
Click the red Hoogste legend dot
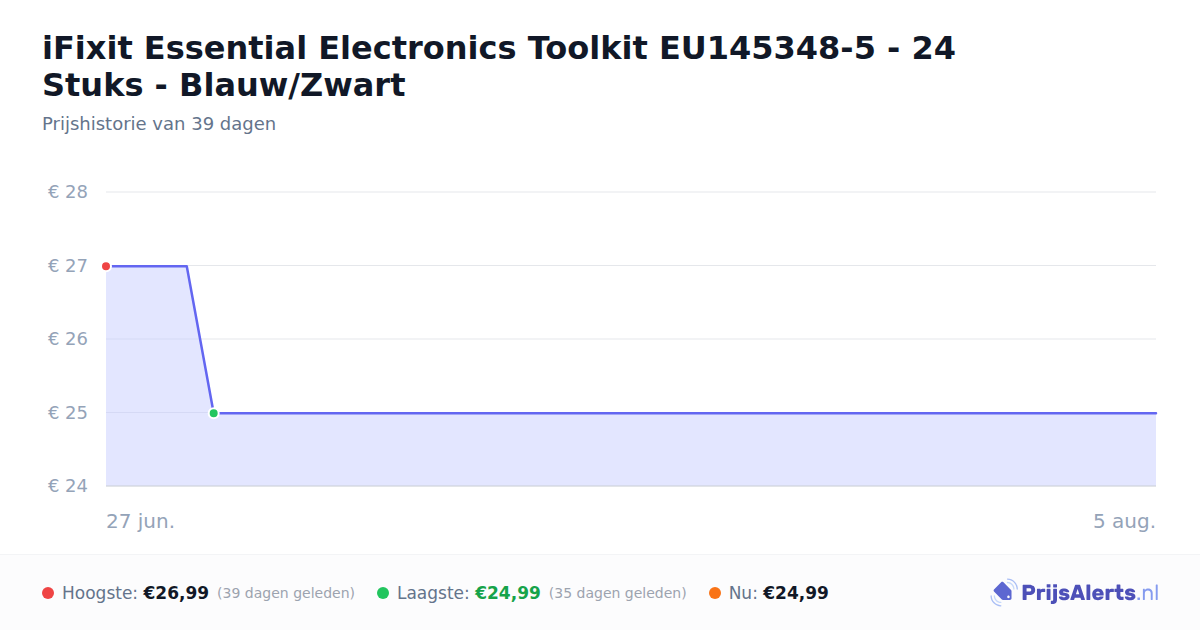pos(48,593)
